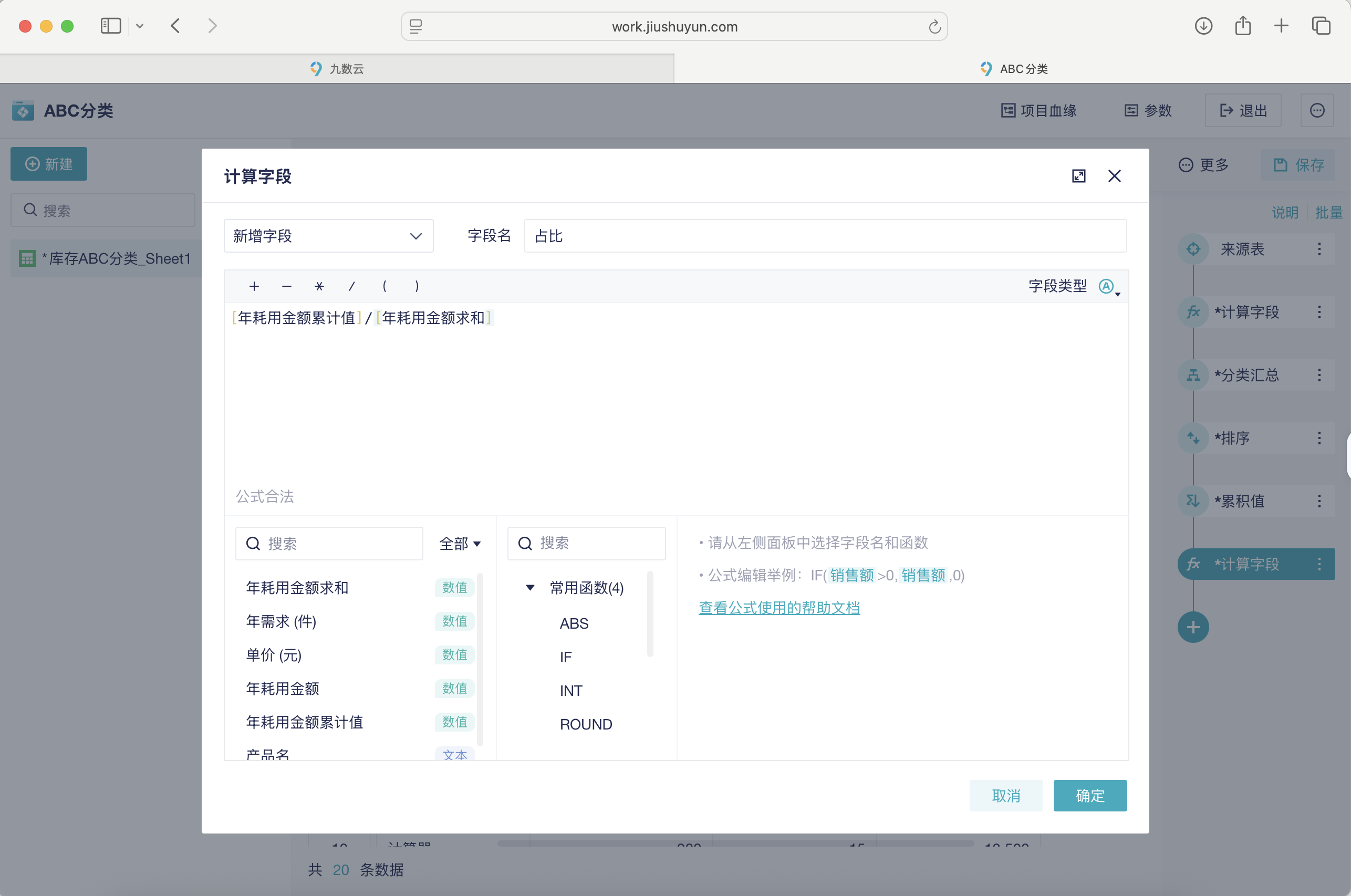
Task: Insert the multiplication operator into the formula
Action: 319,286
